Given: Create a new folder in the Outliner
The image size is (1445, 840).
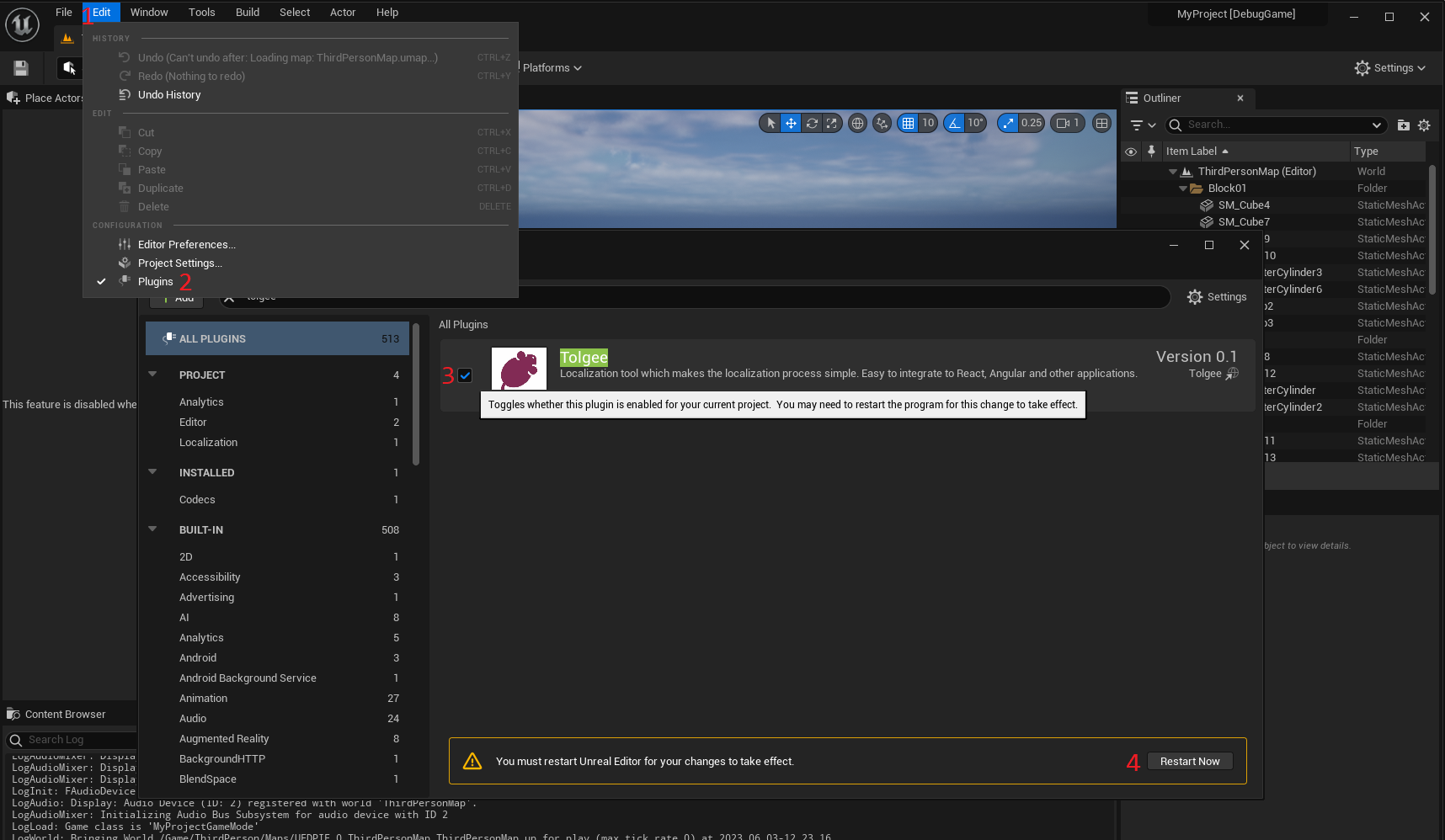Looking at the screenshot, I should pyautogui.click(x=1403, y=125).
